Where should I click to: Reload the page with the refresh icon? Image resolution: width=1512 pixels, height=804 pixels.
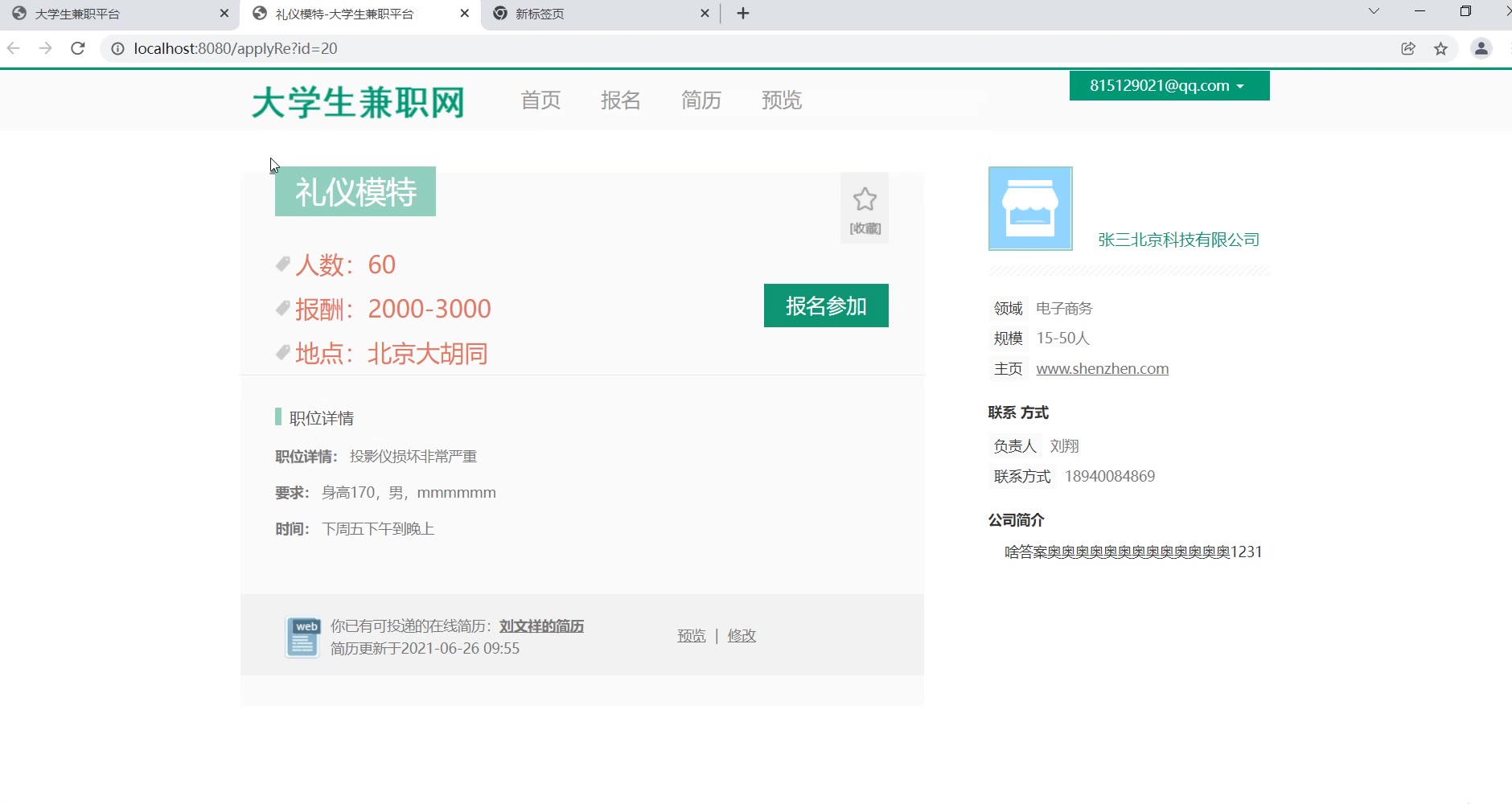pos(78,49)
